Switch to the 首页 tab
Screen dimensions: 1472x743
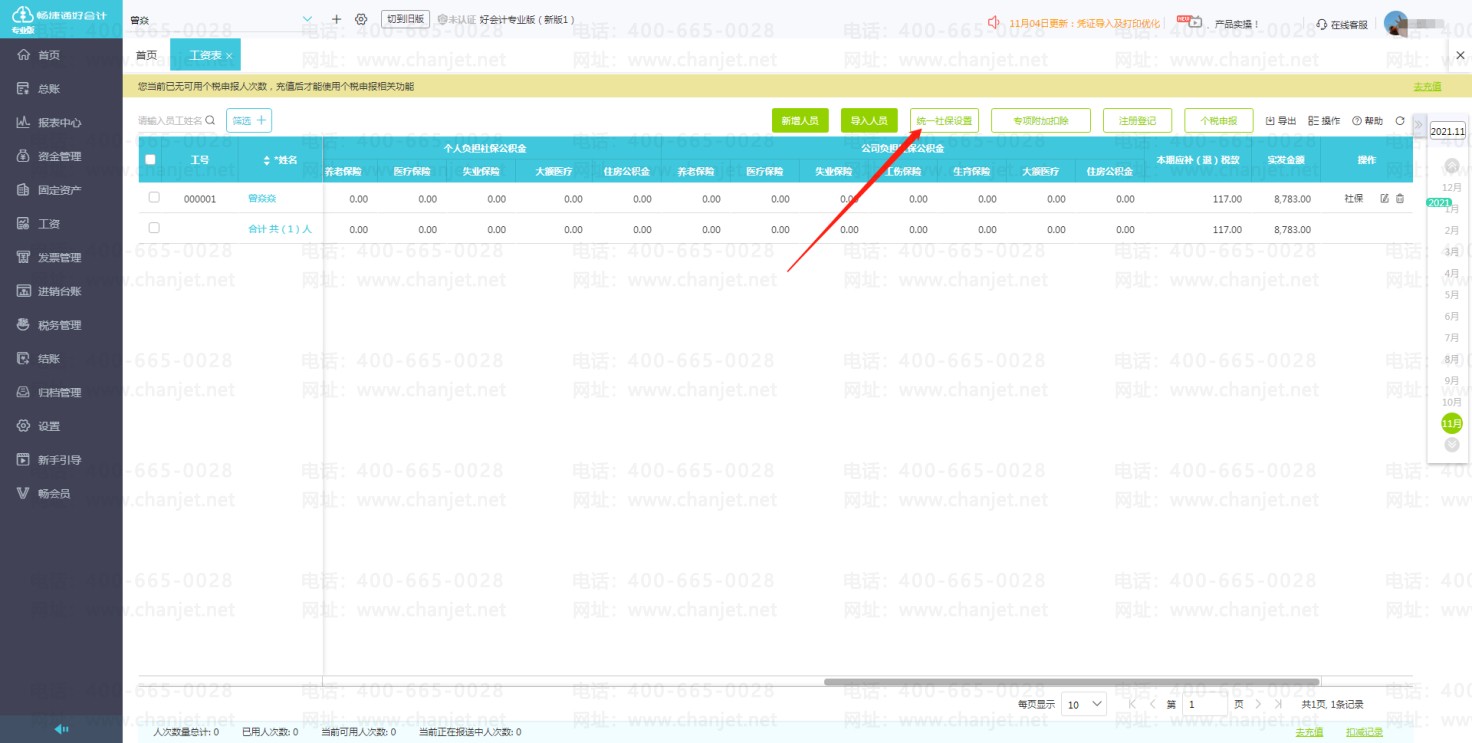pyautogui.click(x=146, y=55)
